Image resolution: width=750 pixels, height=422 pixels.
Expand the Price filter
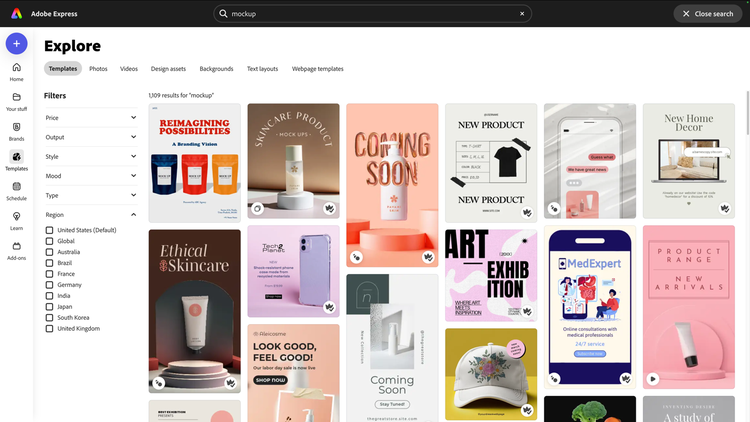tap(90, 118)
